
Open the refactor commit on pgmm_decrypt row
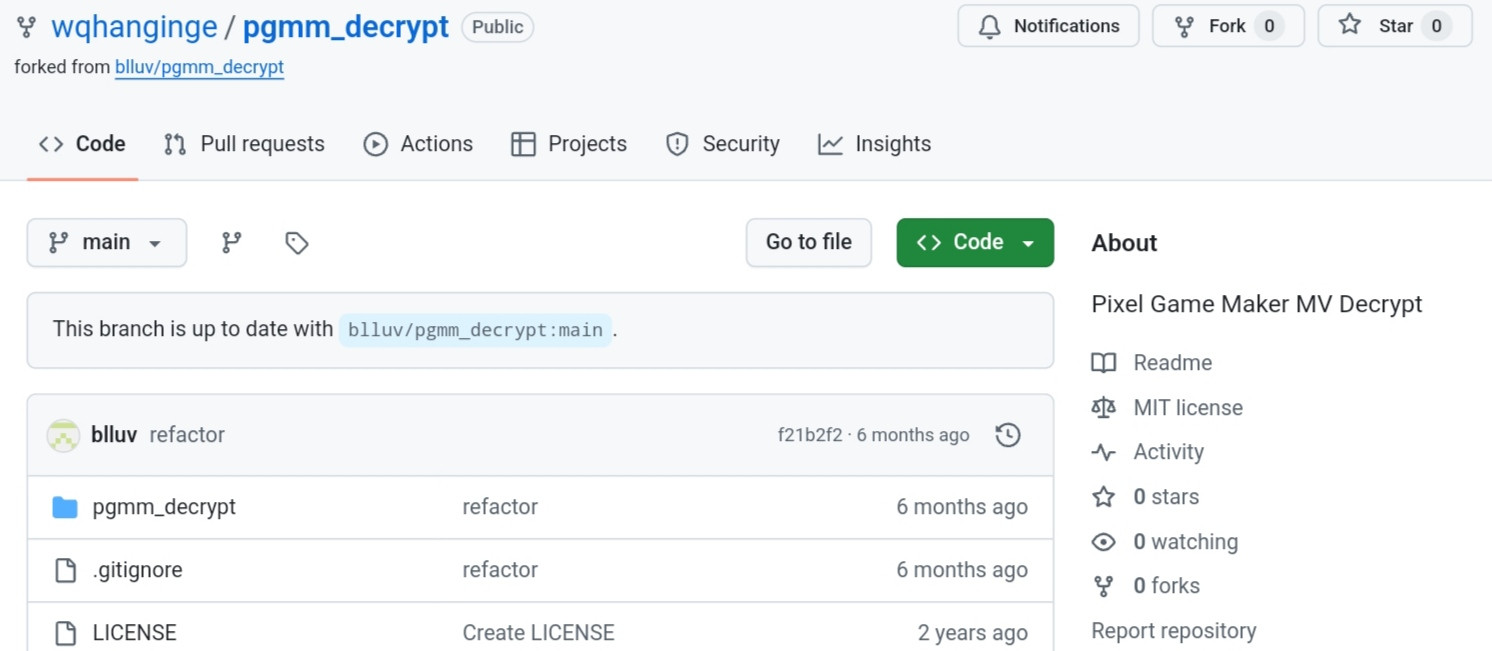click(x=500, y=507)
